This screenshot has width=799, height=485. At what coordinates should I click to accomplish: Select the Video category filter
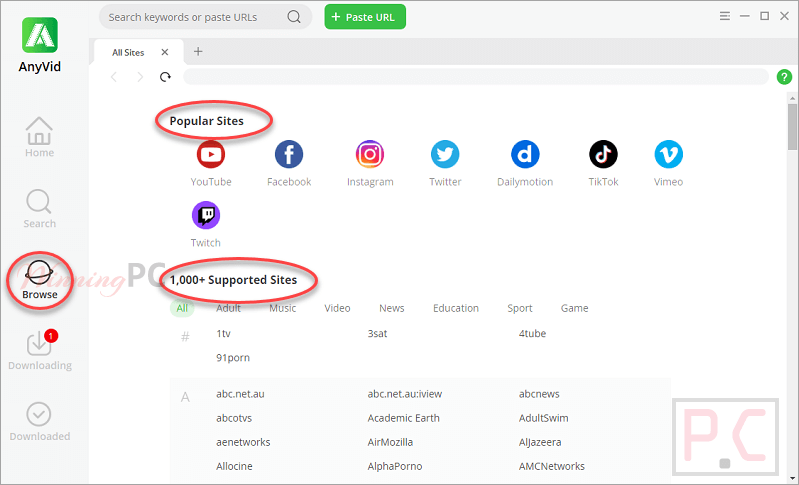pyautogui.click(x=337, y=308)
